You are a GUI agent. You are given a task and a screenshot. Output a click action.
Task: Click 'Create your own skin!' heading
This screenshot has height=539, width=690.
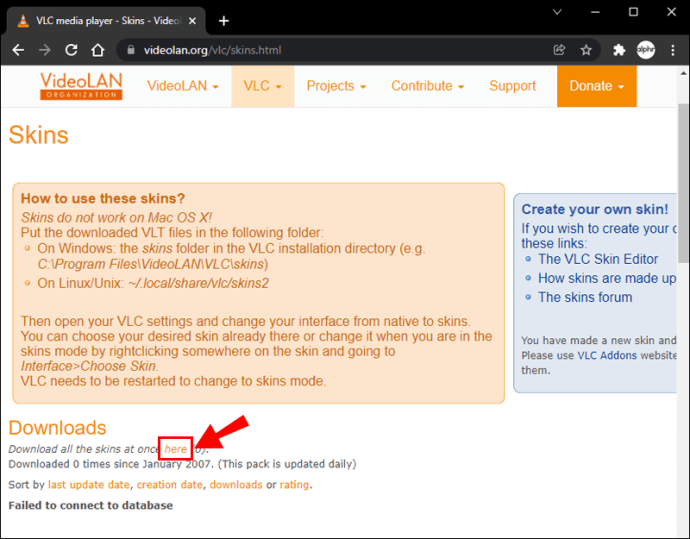point(595,209)
